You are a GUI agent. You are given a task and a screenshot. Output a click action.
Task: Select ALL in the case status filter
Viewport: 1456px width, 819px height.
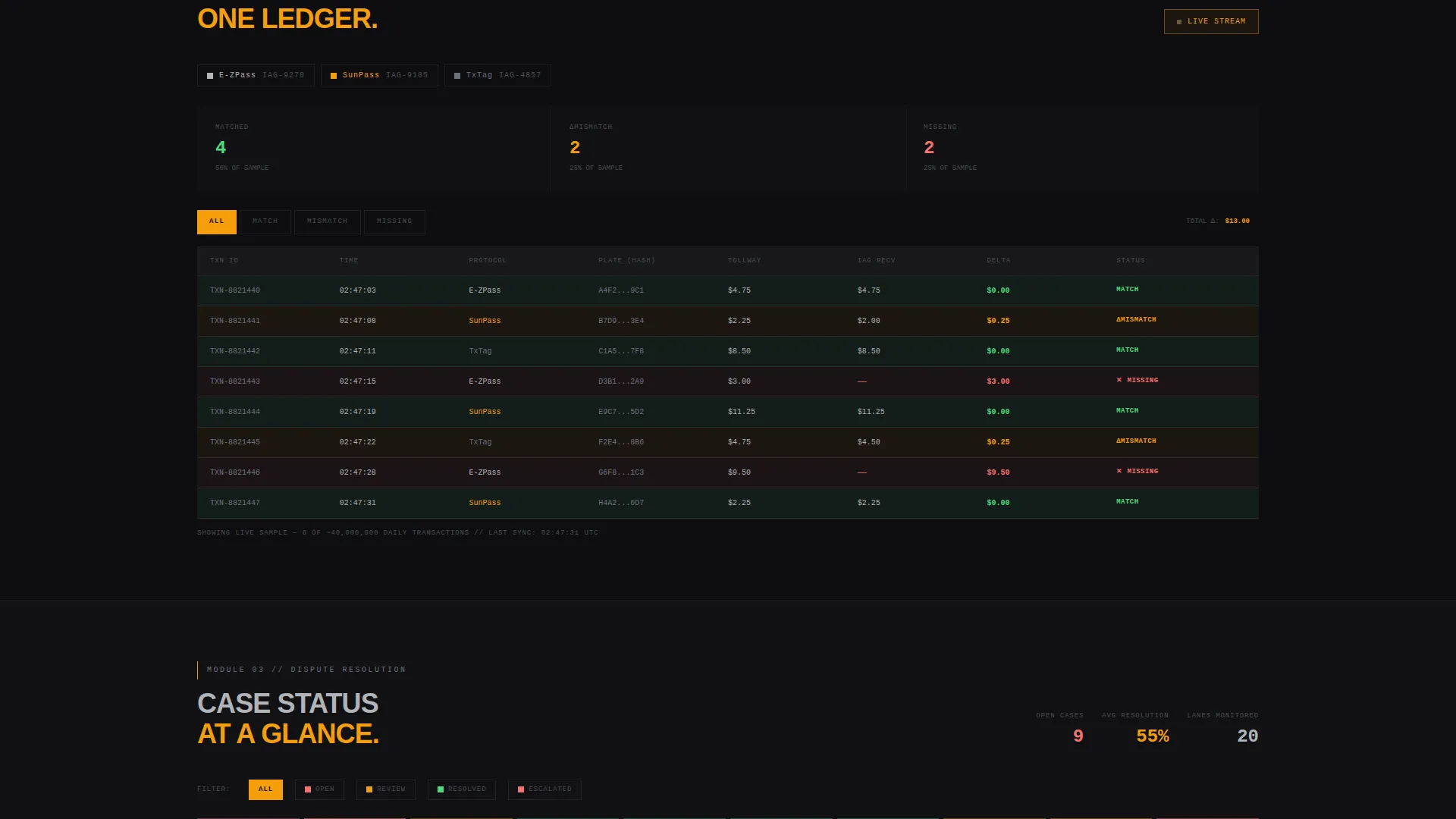pos(265,789)
